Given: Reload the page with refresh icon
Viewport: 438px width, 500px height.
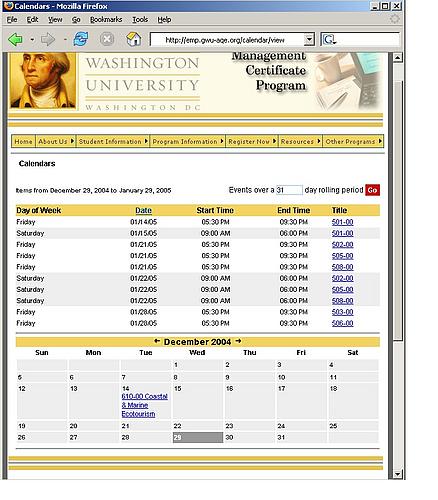Looking at the screenshot, I should click(81, 39).
